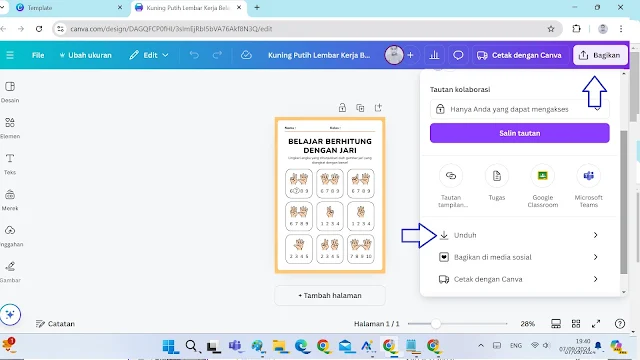640x360 pixels.
Task: Add collaborator with plus icon
Action: coord(410,55)
